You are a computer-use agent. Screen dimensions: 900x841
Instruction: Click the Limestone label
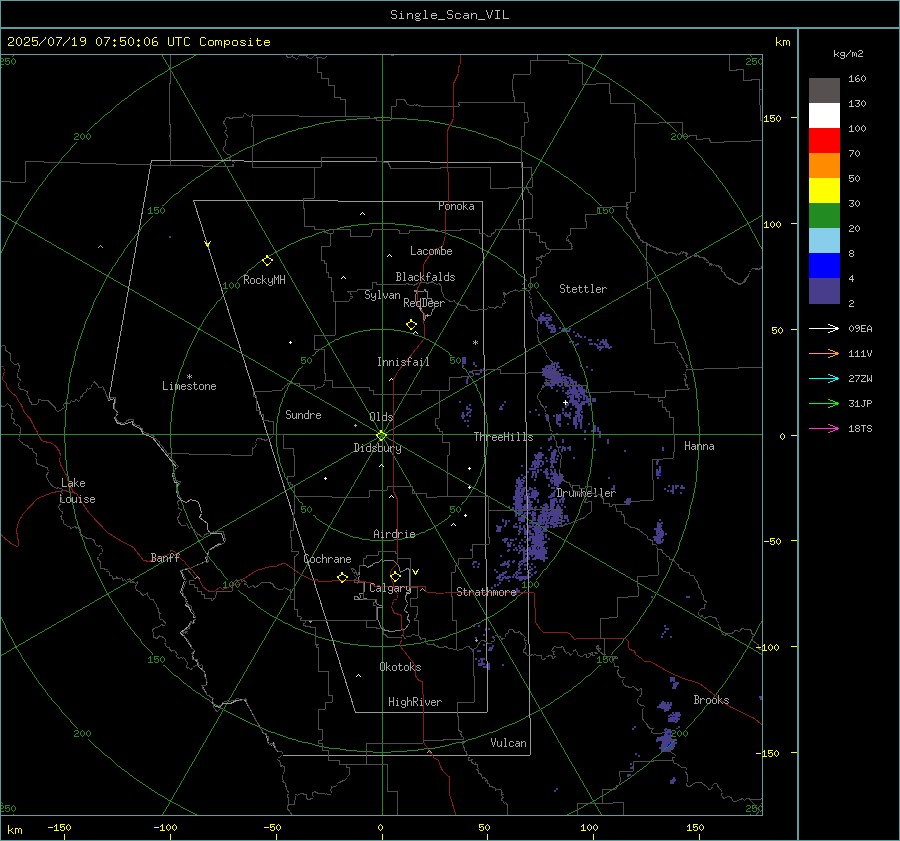click(189, 386)
